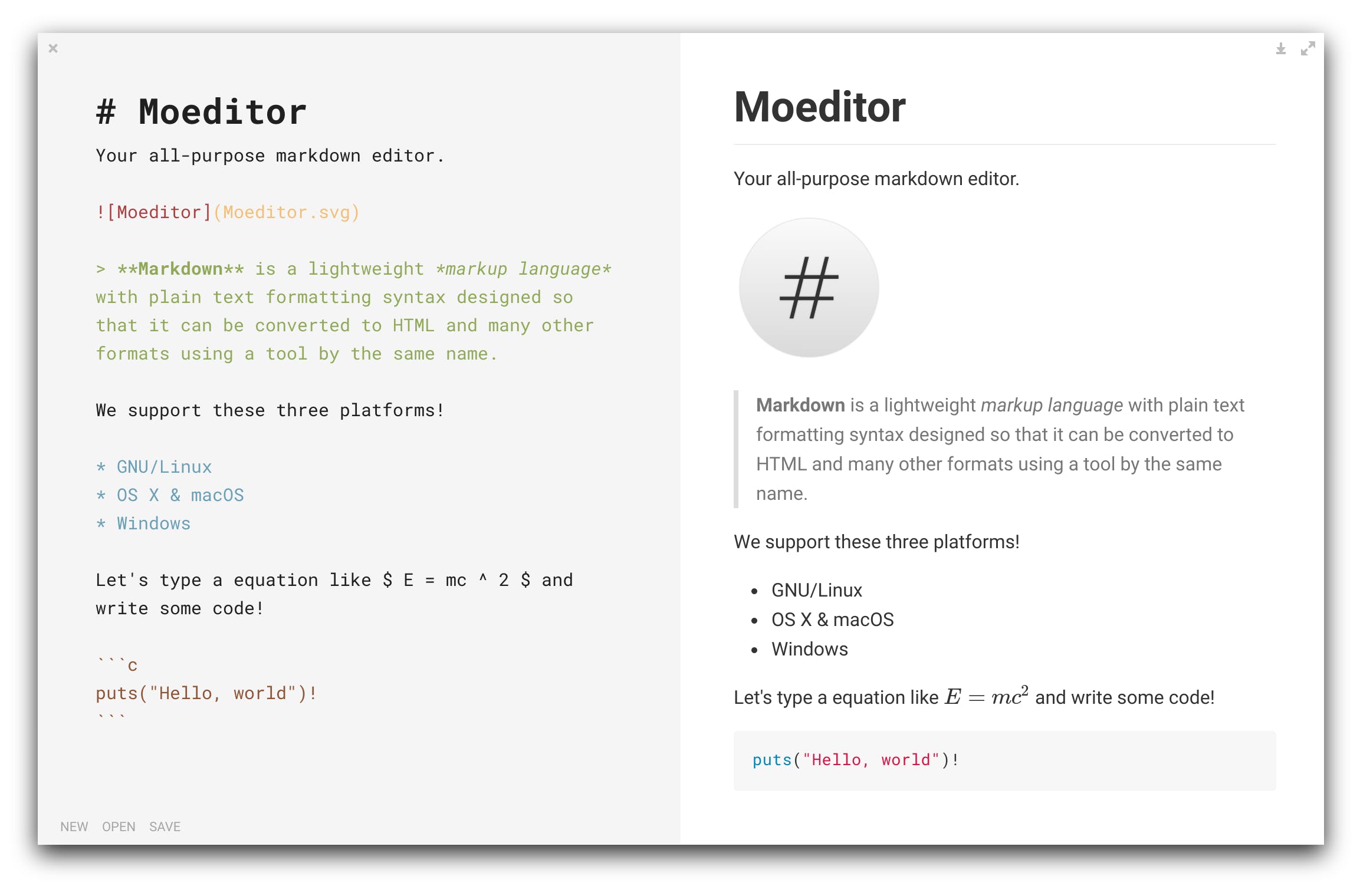This screenshot has height=896, width=1360.
Task: Click the close icon in top-left
Action: [54, 48]
